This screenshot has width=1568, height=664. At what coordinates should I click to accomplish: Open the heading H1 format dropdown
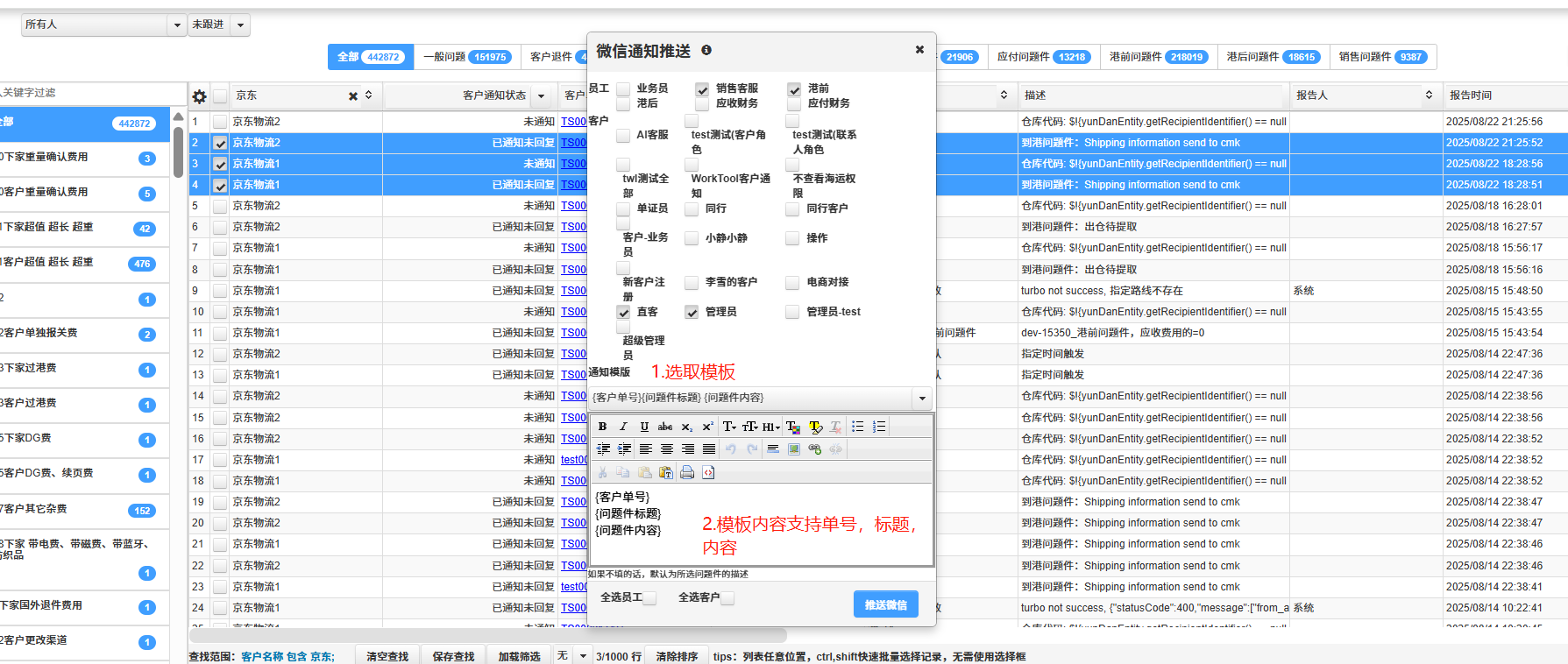(x=770, y=427)
